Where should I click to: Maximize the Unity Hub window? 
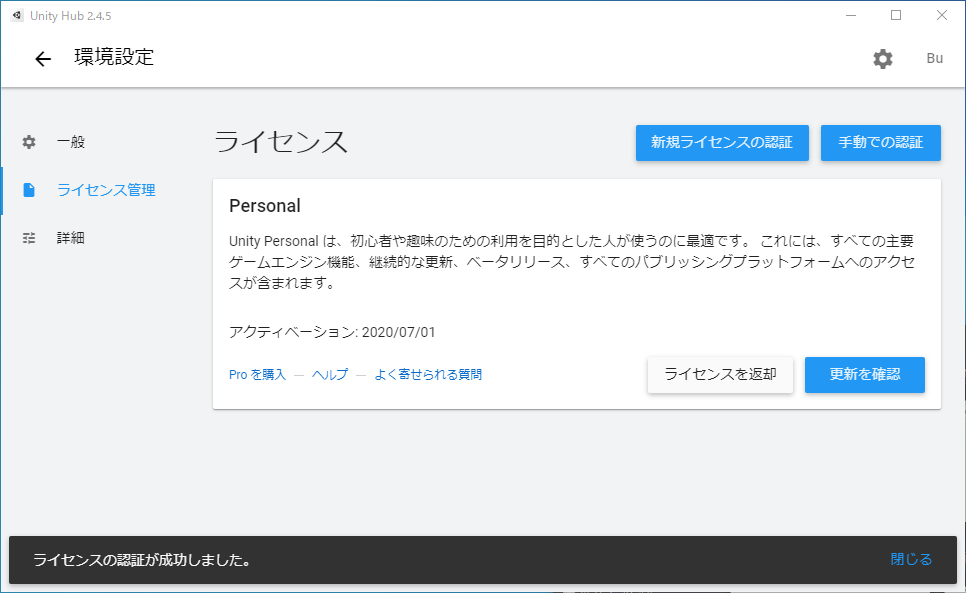pyautogui.click(x=896, y=15)
